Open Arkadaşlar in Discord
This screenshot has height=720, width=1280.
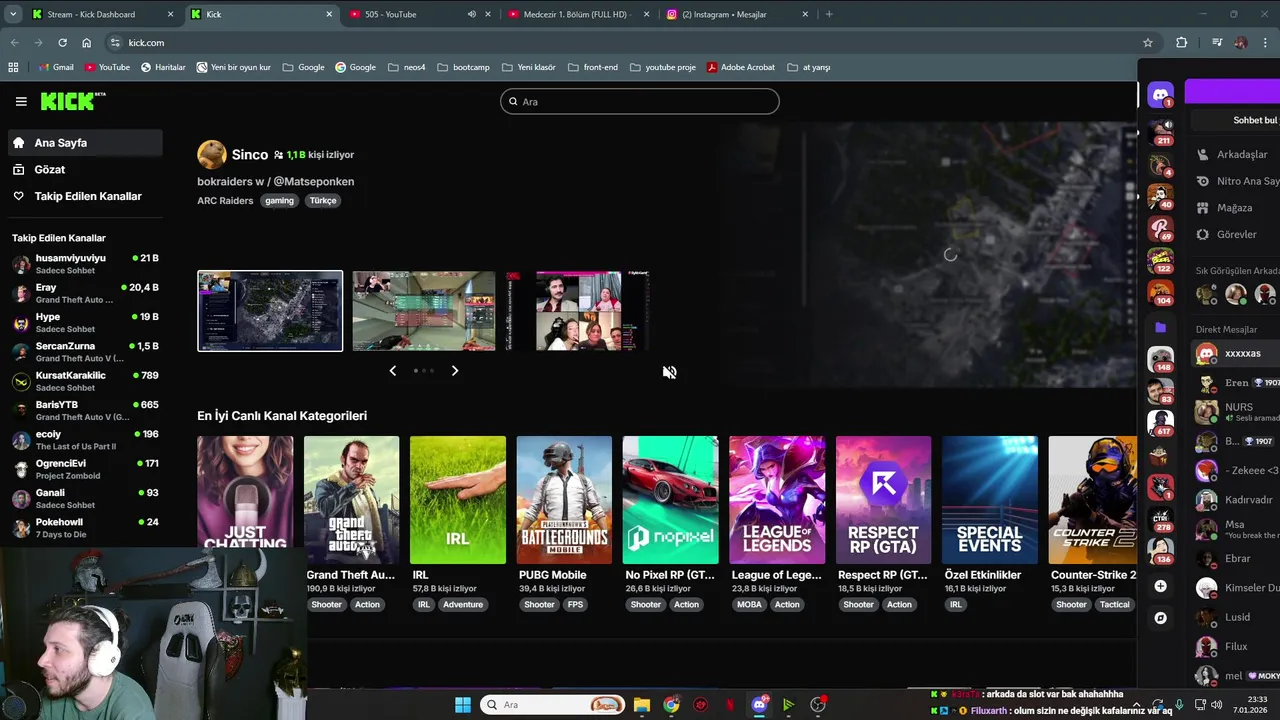pyautogui.click(x=1235, y=155)
